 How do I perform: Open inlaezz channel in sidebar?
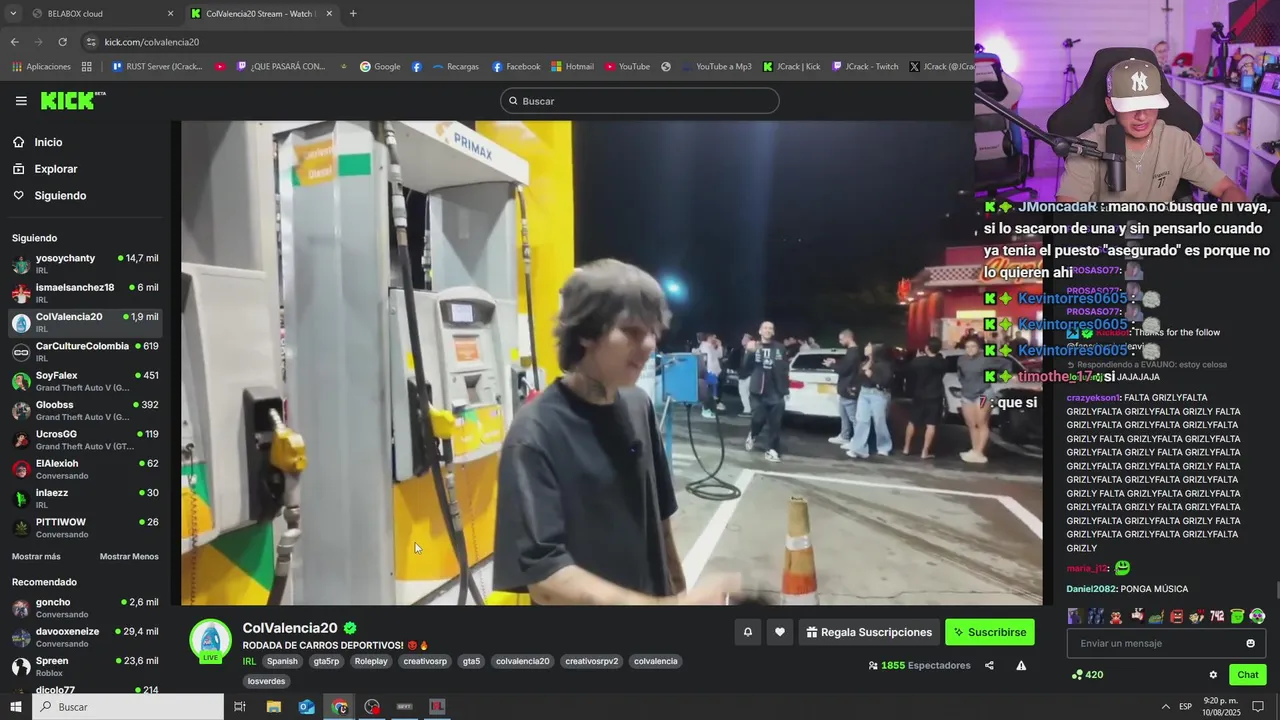tap(85, 498)
